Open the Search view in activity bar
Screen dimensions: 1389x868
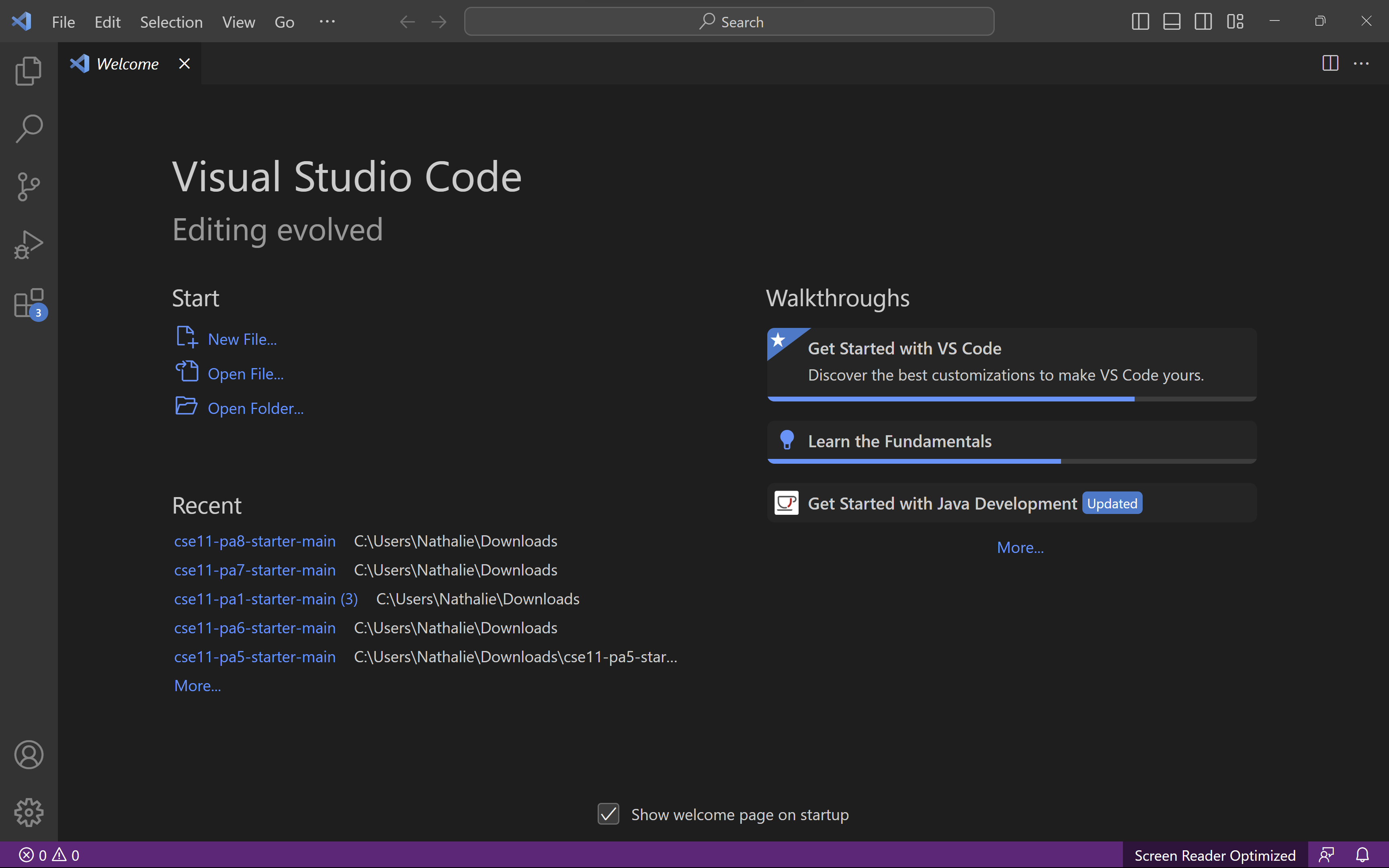29,129
